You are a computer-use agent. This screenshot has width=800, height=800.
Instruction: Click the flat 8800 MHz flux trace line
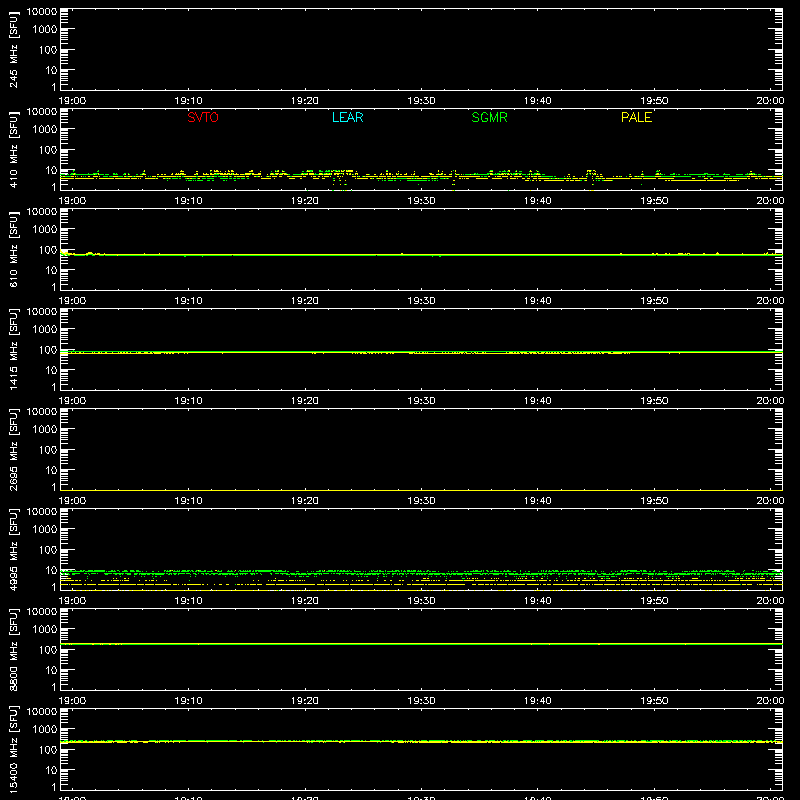pos(421,644)
